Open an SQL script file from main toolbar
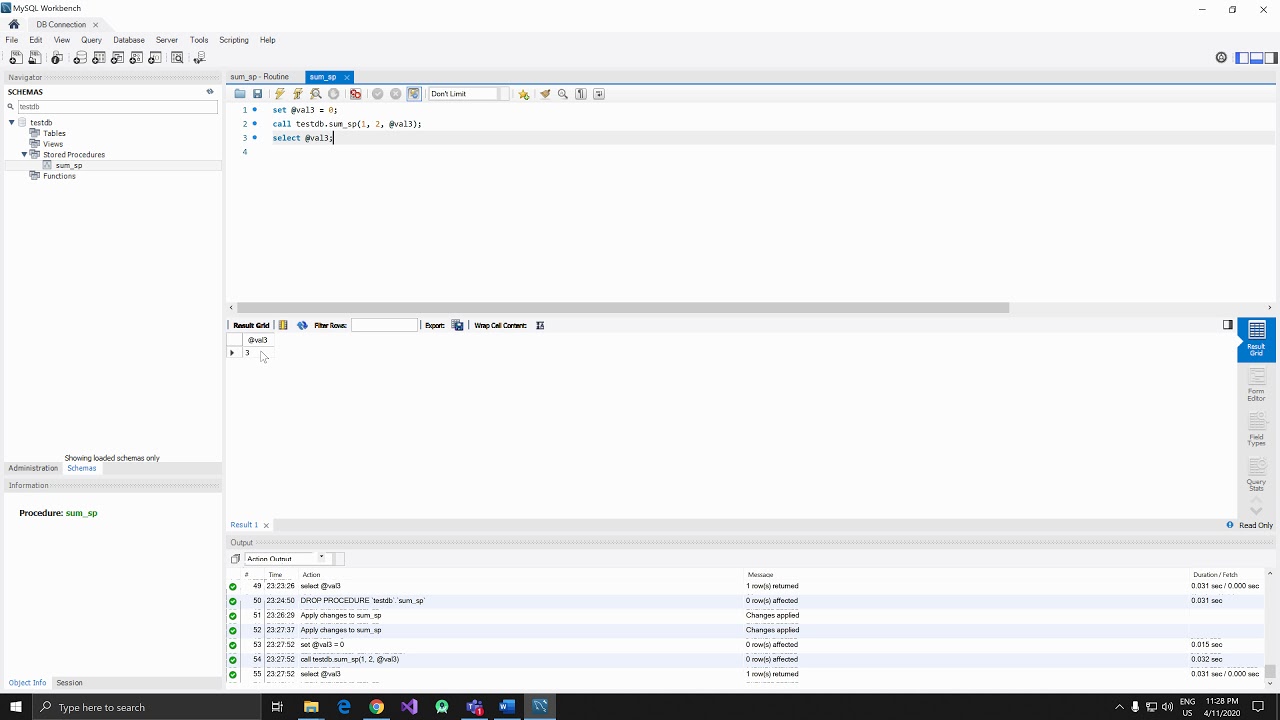The height and width of the screenshot is (720, 1280). tap(34, 58)
